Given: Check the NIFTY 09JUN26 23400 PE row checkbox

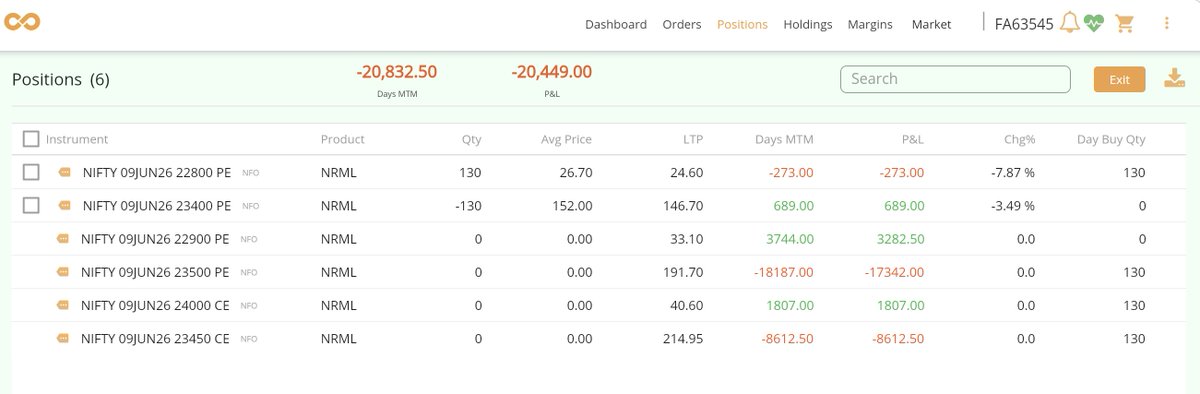Looking at the screenshot, I should point(31,205).
